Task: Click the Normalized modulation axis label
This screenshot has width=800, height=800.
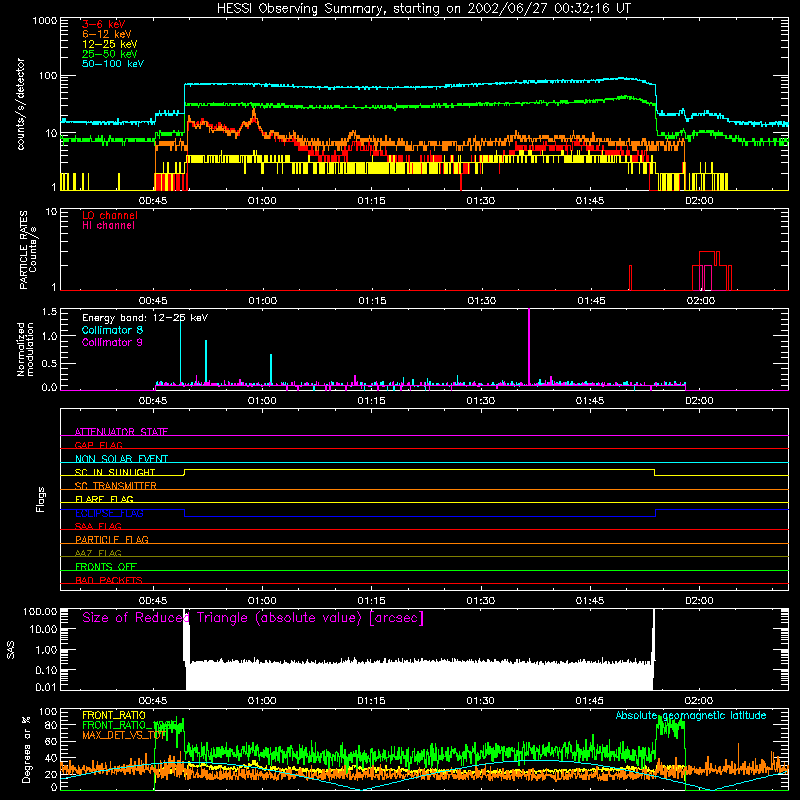Action: [25, 349]
